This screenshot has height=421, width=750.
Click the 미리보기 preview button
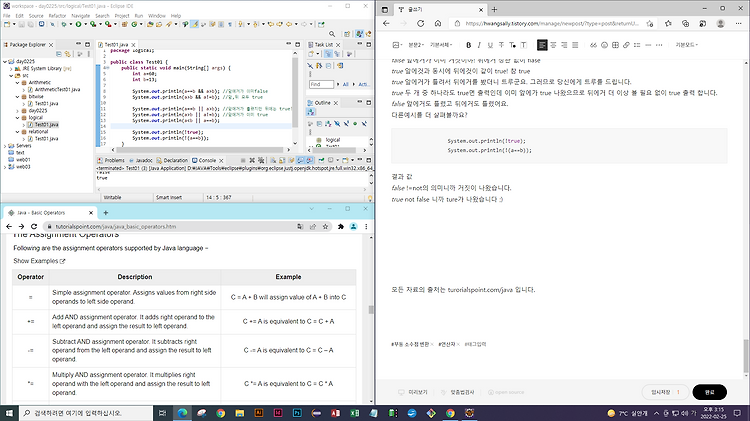413,392
